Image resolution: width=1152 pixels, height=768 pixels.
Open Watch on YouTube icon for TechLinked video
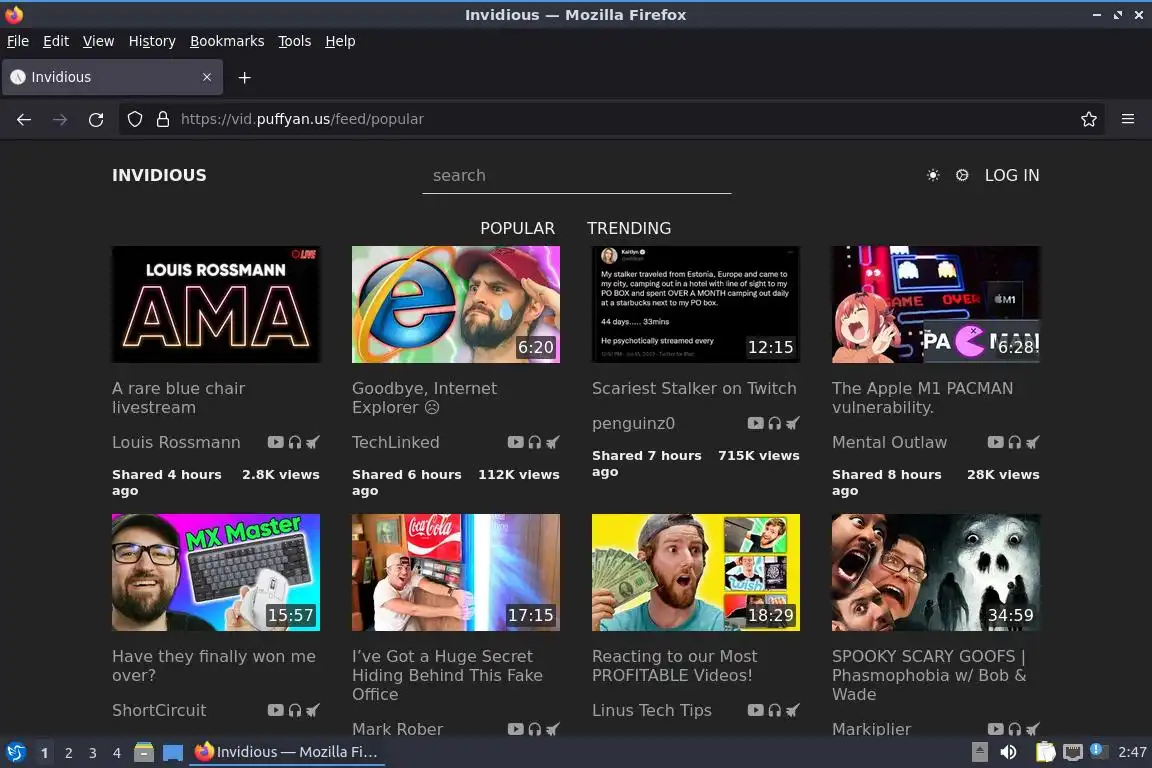[x=516, y=442]
